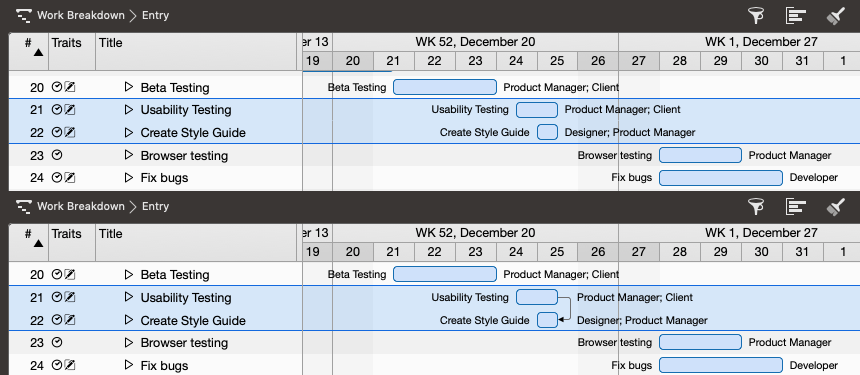Toggle sort order with the # column arrow in the upper pane
The height and width of the screenshot is (375, 860).
(x=38, y=53)
